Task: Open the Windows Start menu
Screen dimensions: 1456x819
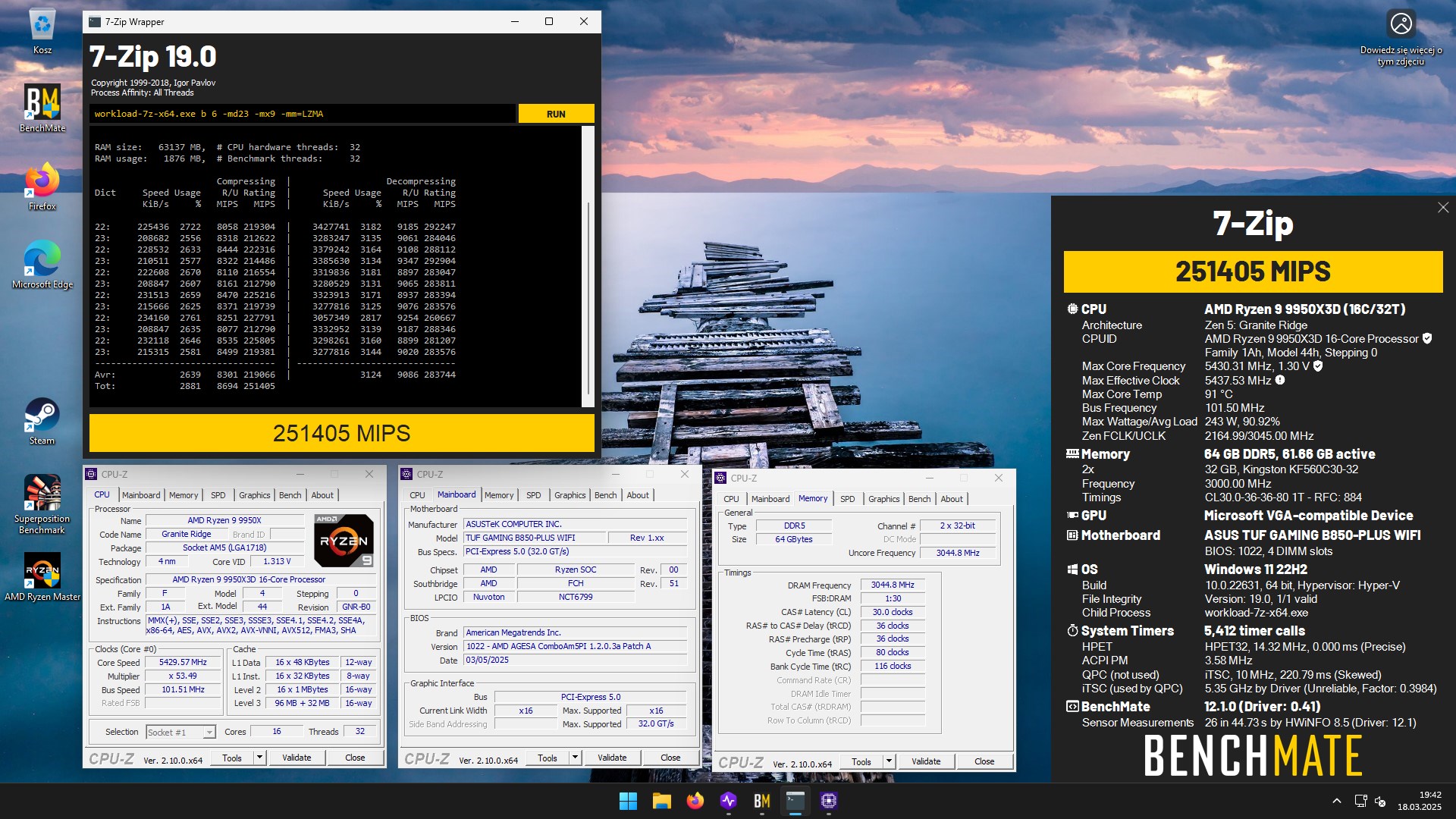Action: tap(628, 801)
